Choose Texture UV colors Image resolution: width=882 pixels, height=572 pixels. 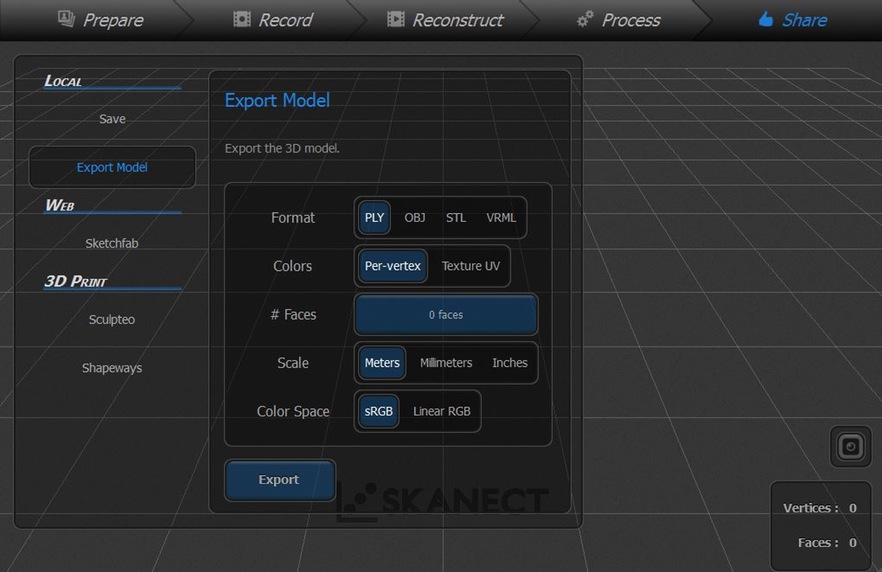tap(470, 266)
